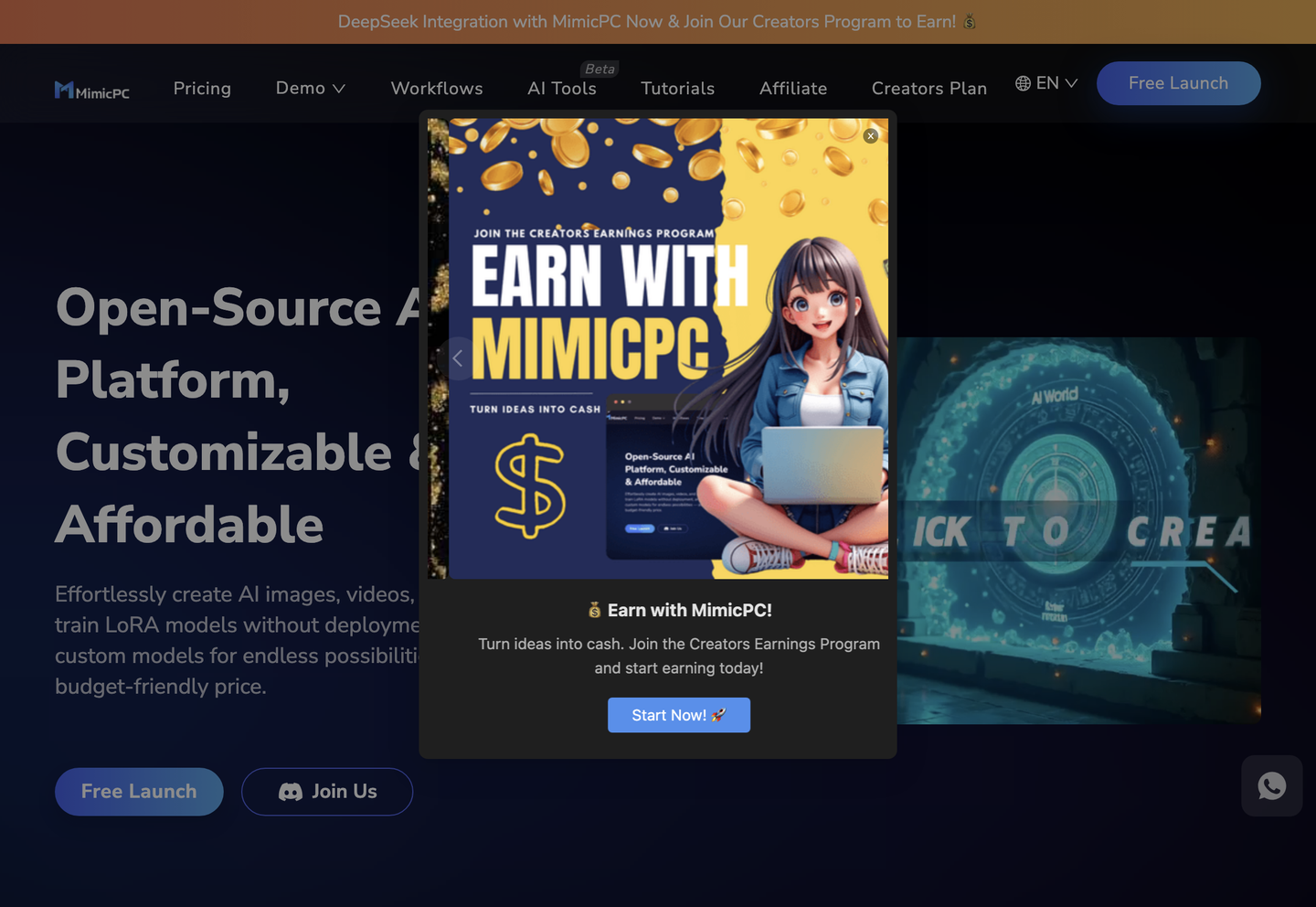The image size is (1316, 907).
Task: Open the language selector globe icon
Action: point(1022,83)
